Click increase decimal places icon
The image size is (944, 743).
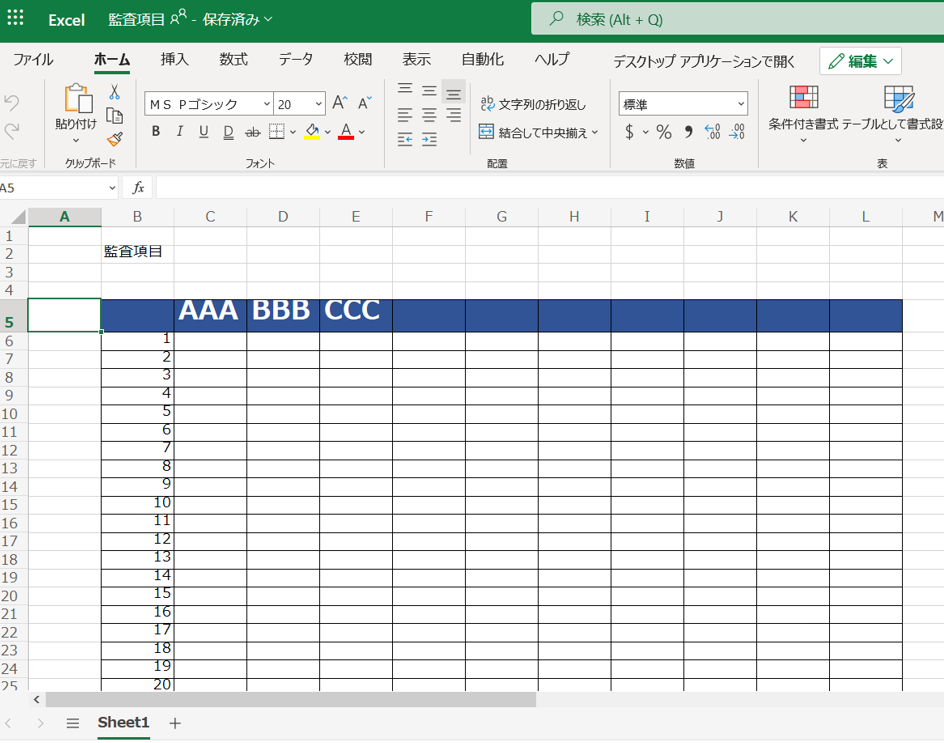pos(737,132)
